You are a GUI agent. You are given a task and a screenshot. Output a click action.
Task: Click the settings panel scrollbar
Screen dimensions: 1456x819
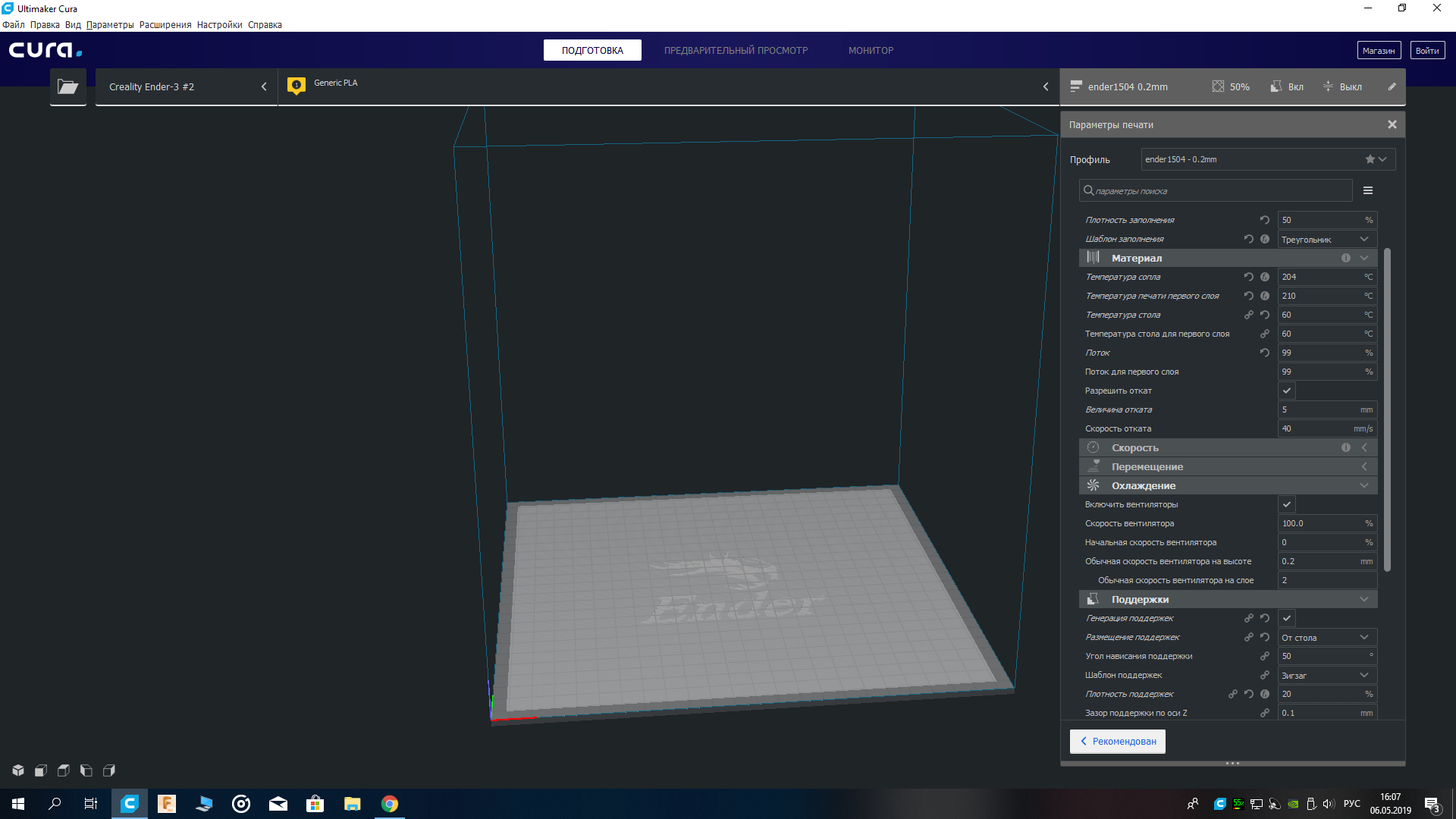pos(1388,409)
